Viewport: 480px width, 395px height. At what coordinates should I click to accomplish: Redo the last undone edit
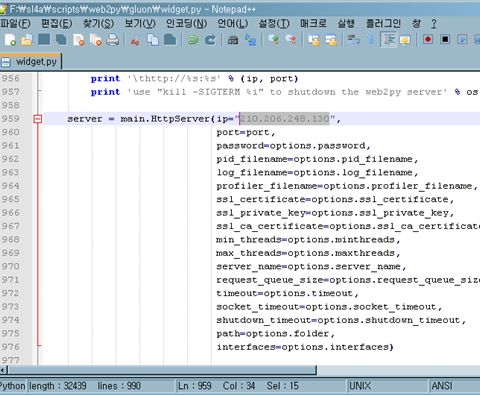pyautogui.click(x=210, y=40)
